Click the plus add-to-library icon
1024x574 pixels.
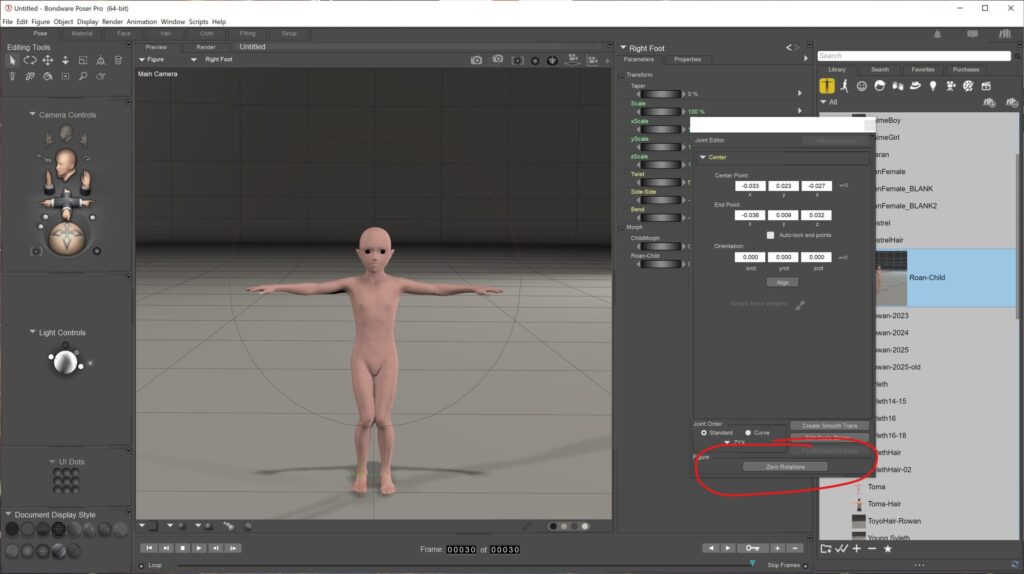(857, 549)
